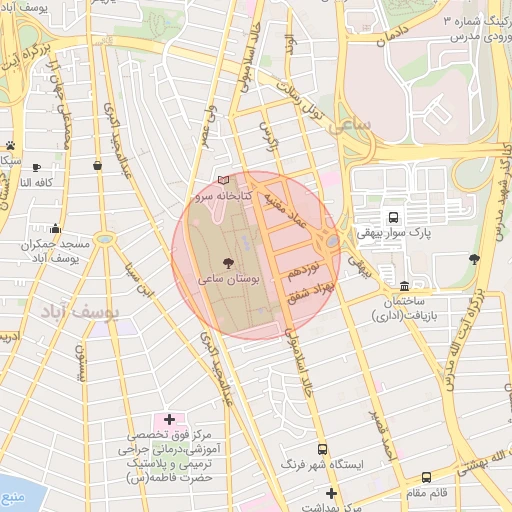The height and width of the screenshot is (512, 512).
Task: Click the blue fountain in the بیهقی roundabout
Action: [x=332, y=241]
